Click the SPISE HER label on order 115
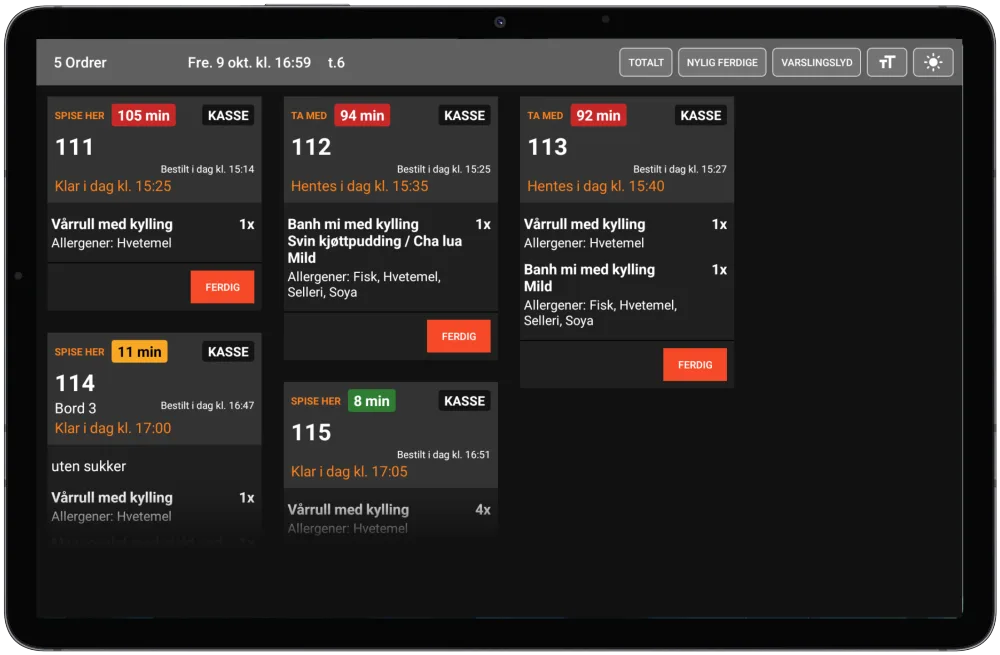The height and width of the screenshot is (655, 1000). click(x=316, y=401)
